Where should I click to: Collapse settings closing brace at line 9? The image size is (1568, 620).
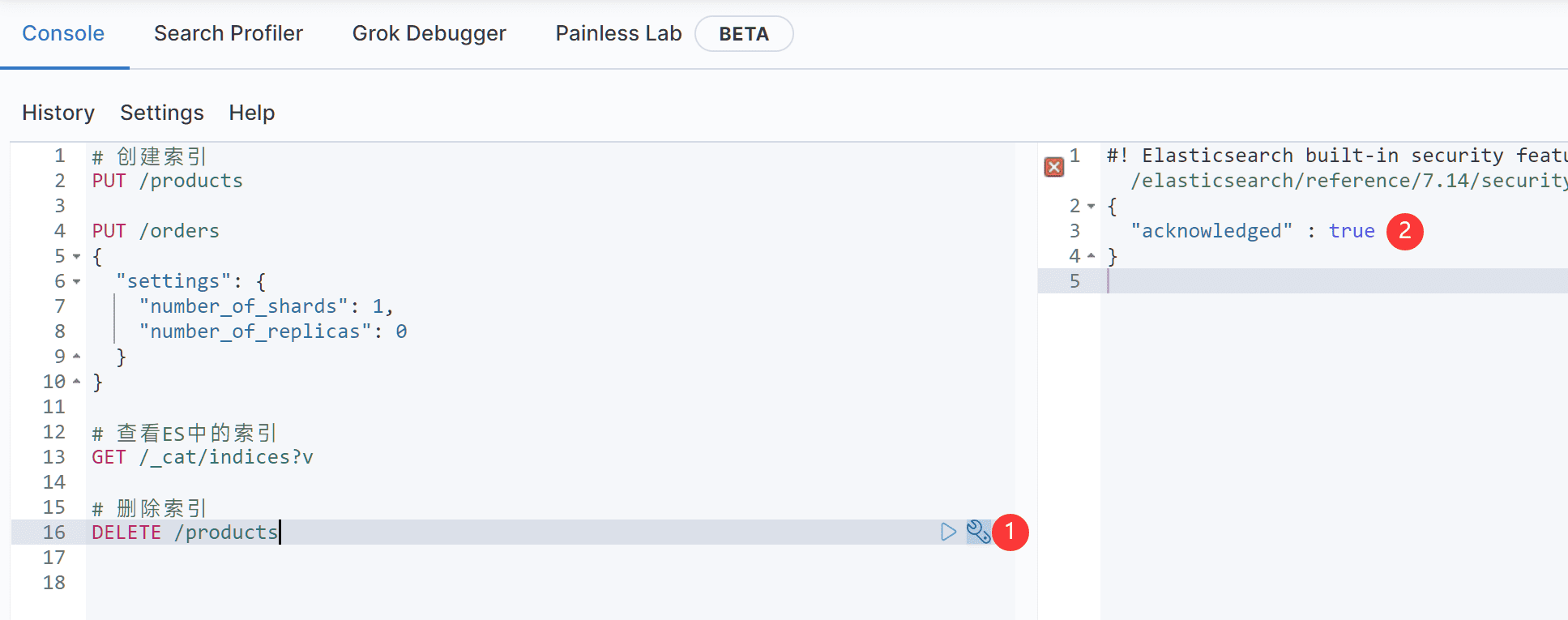77,357
